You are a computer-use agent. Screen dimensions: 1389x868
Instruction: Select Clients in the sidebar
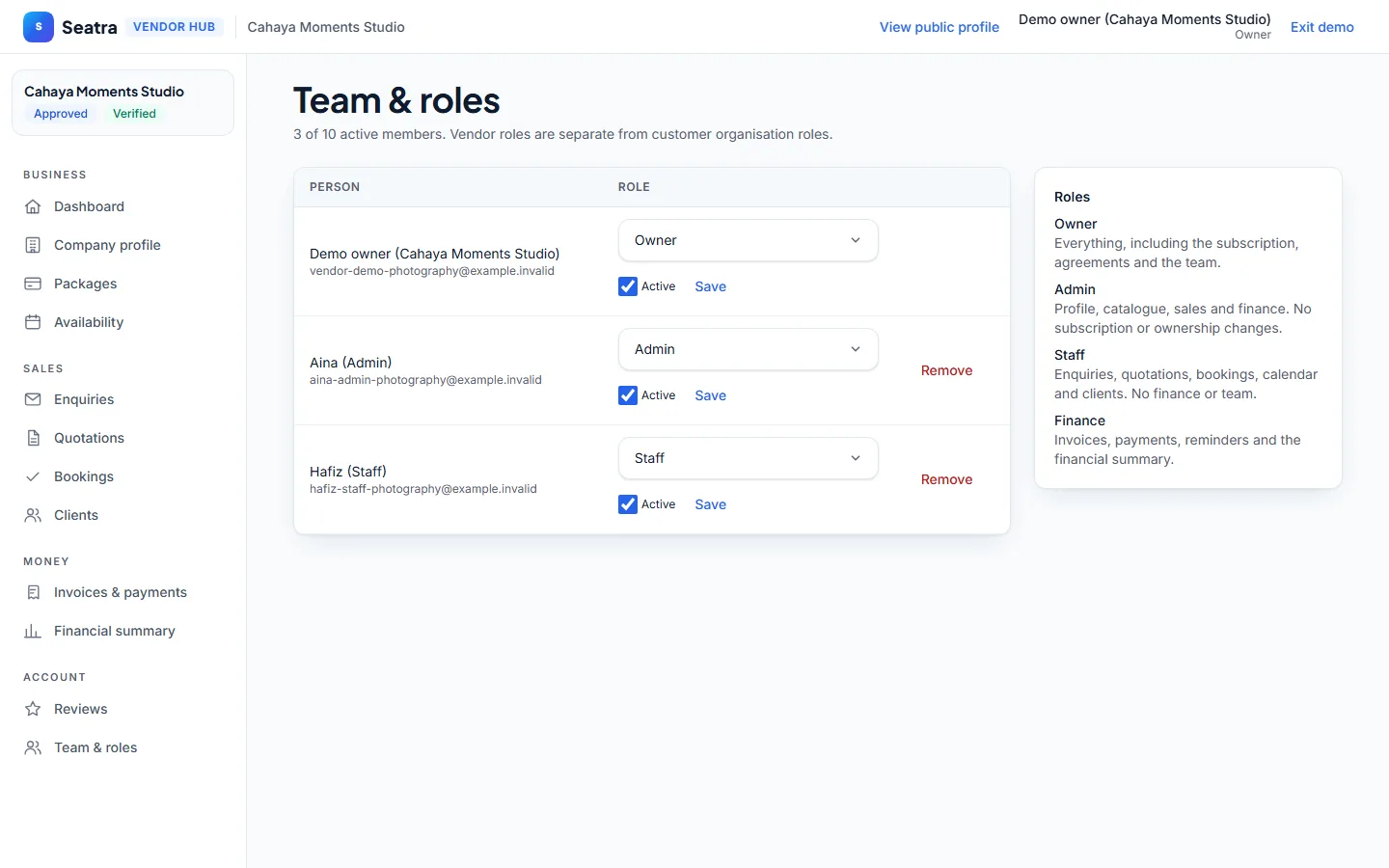(123, 515)
